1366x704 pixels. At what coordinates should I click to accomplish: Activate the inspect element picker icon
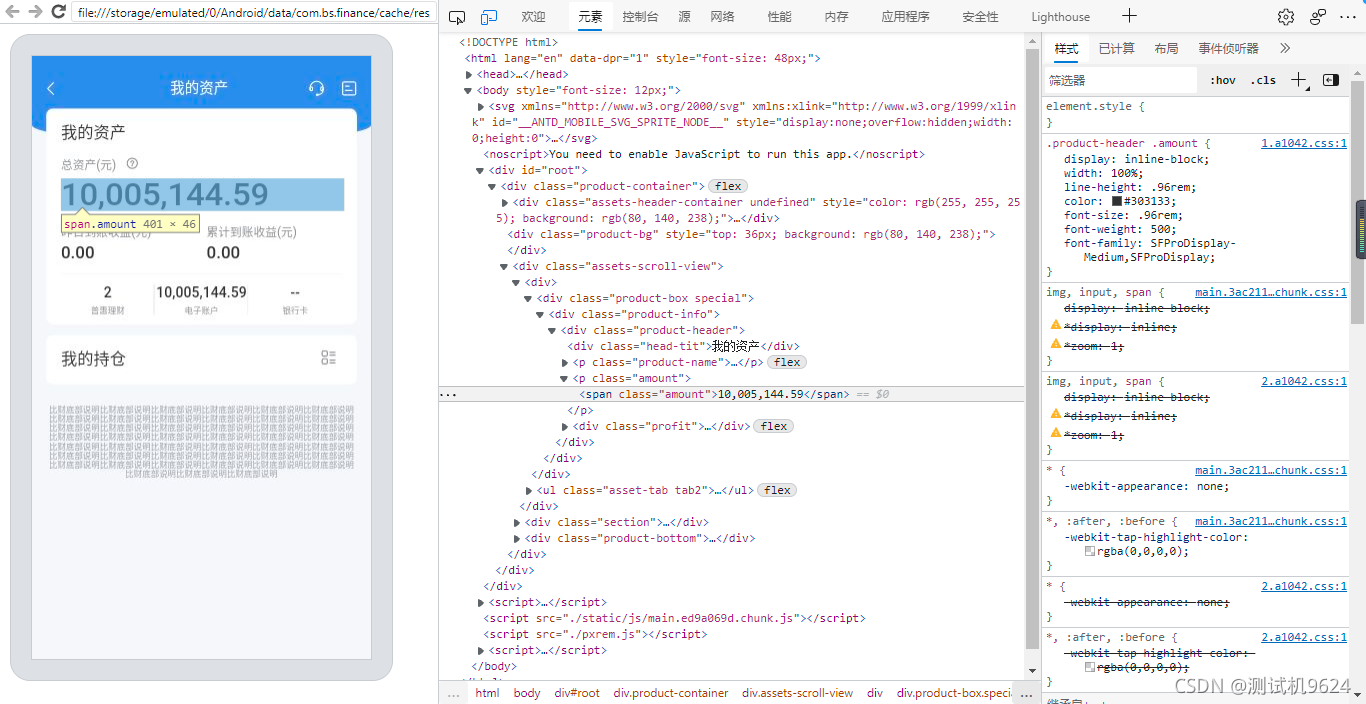(x=457, y=17)
